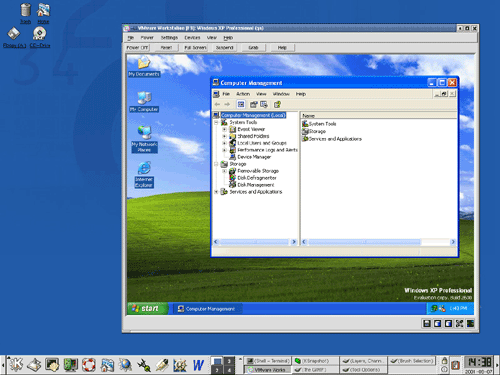Click the Reset button in VMware toolbar
The width and height of the screenshot is (500, 375).
coord(166,48)
